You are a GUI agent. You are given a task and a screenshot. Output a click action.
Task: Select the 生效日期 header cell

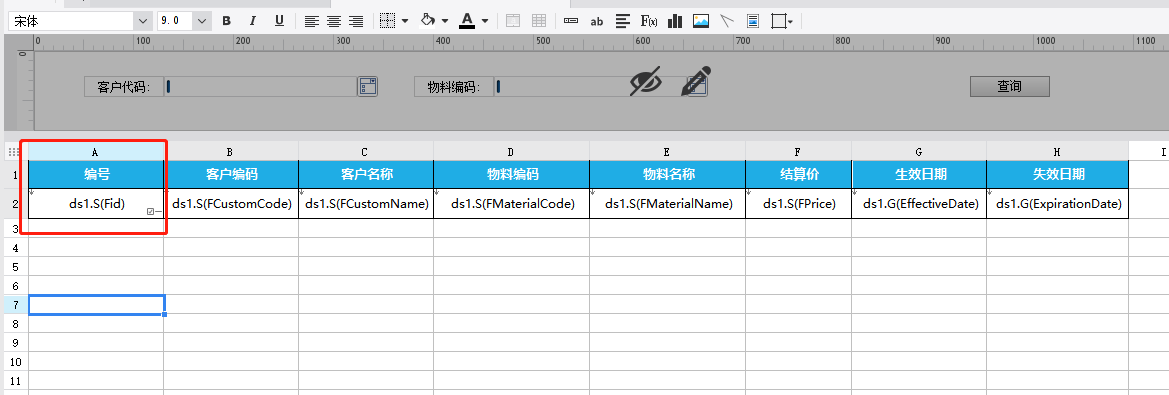click(x=918, y=174)
